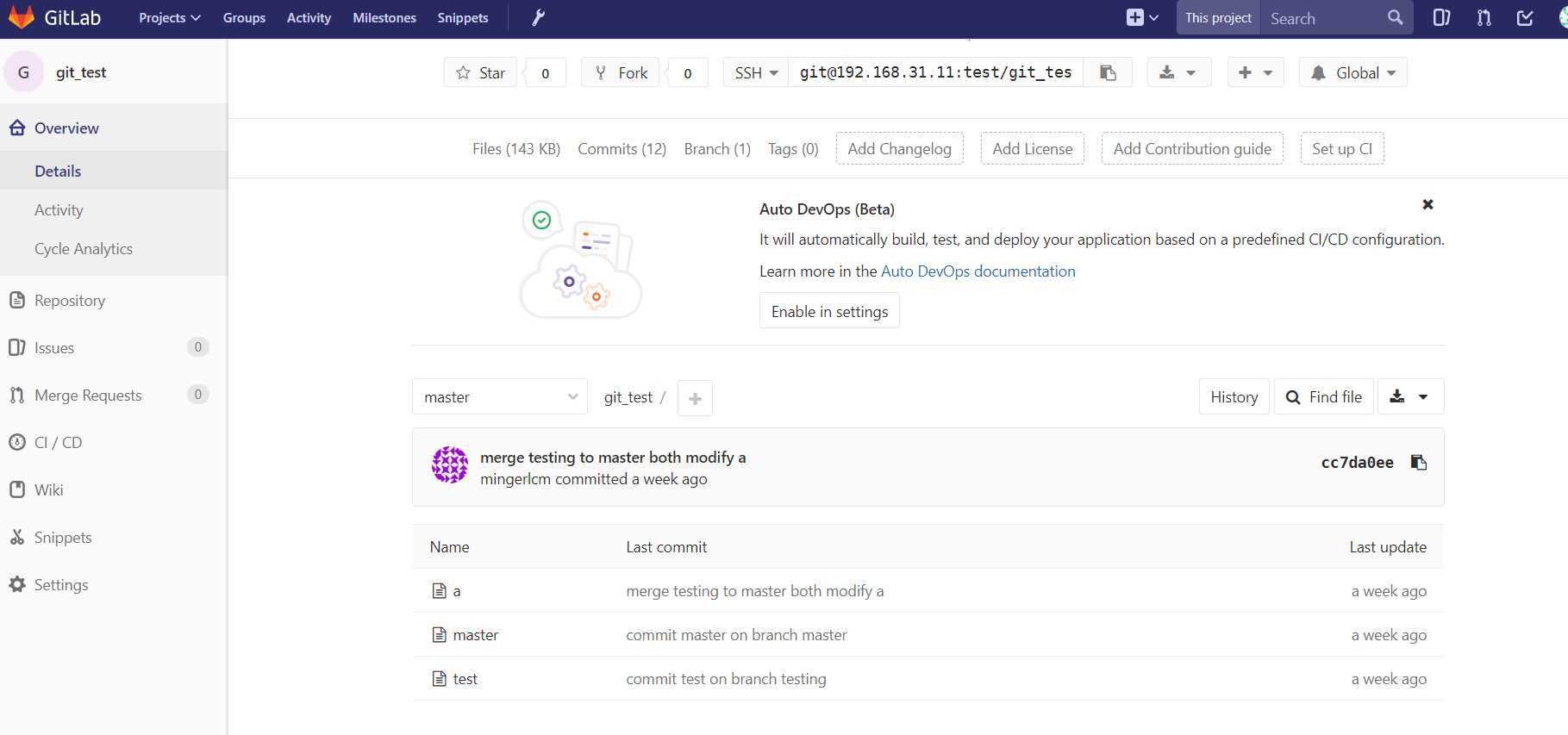Open file a in file list
This screenshot has height=735, width=1568.
pos(457,591)
